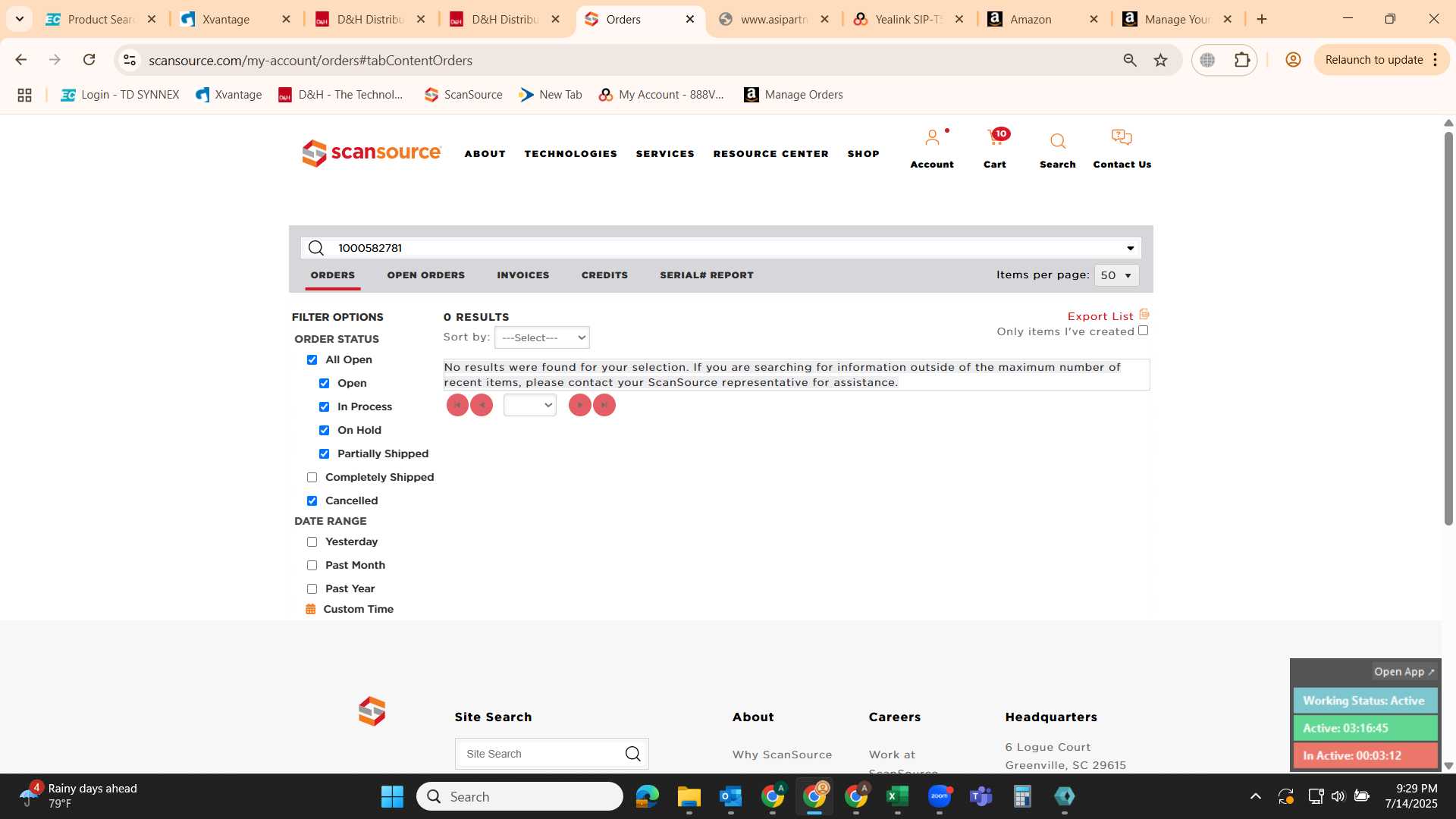Go to first page of results
1456x819 pixels.
coord(457,405)
